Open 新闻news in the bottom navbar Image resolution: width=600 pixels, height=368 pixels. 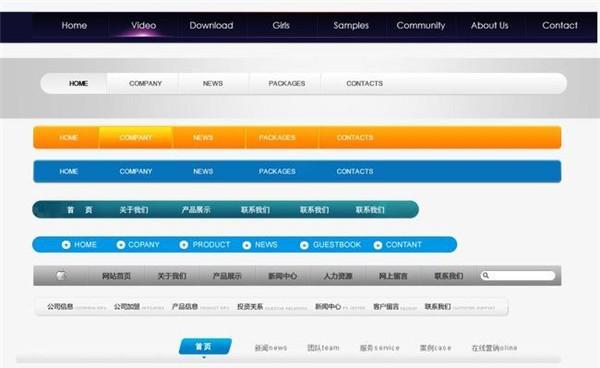click(x=271, y=348)
